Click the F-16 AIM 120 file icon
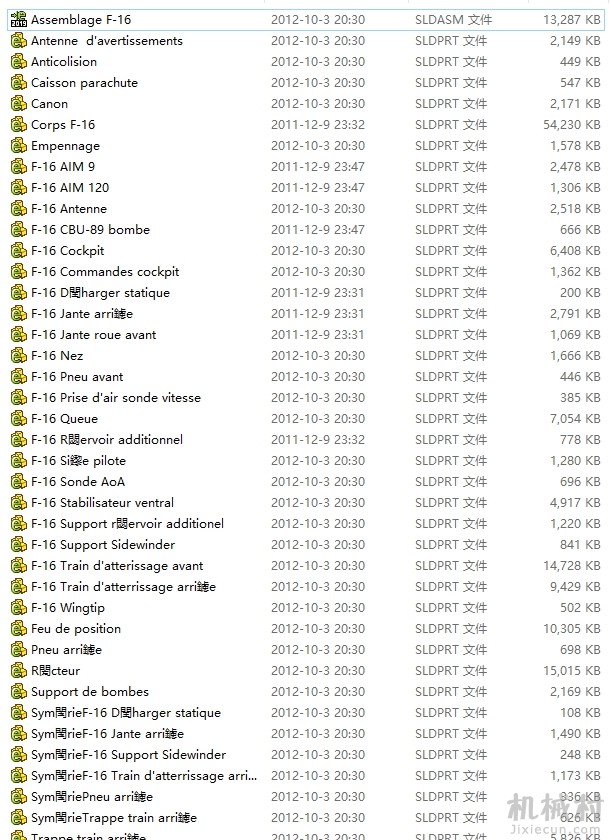The image size is (611, 840). tap(19, 188)
